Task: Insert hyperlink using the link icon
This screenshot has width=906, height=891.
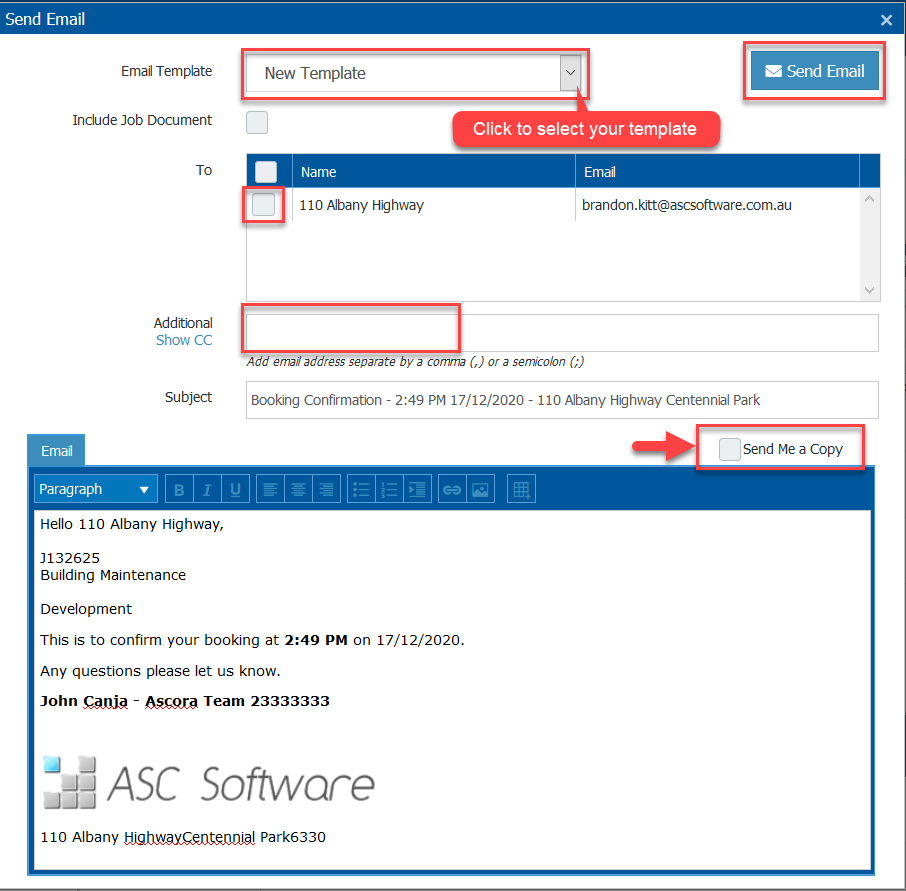Action: 452,490
